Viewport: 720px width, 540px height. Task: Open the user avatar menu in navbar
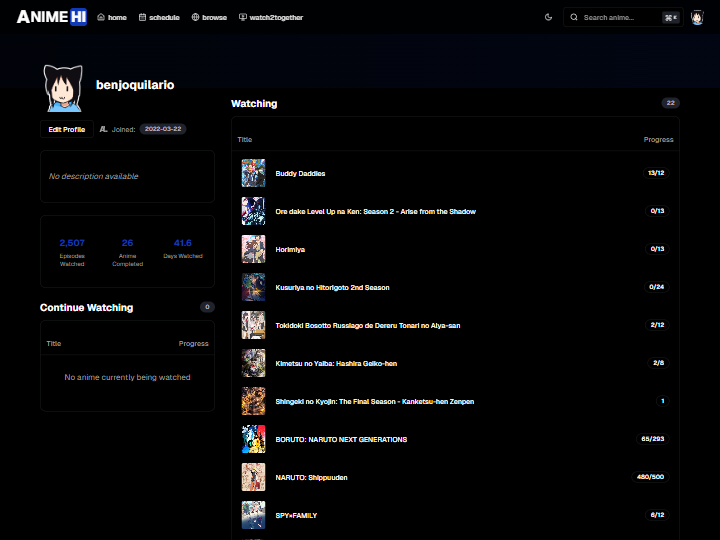tap(698, 17)
